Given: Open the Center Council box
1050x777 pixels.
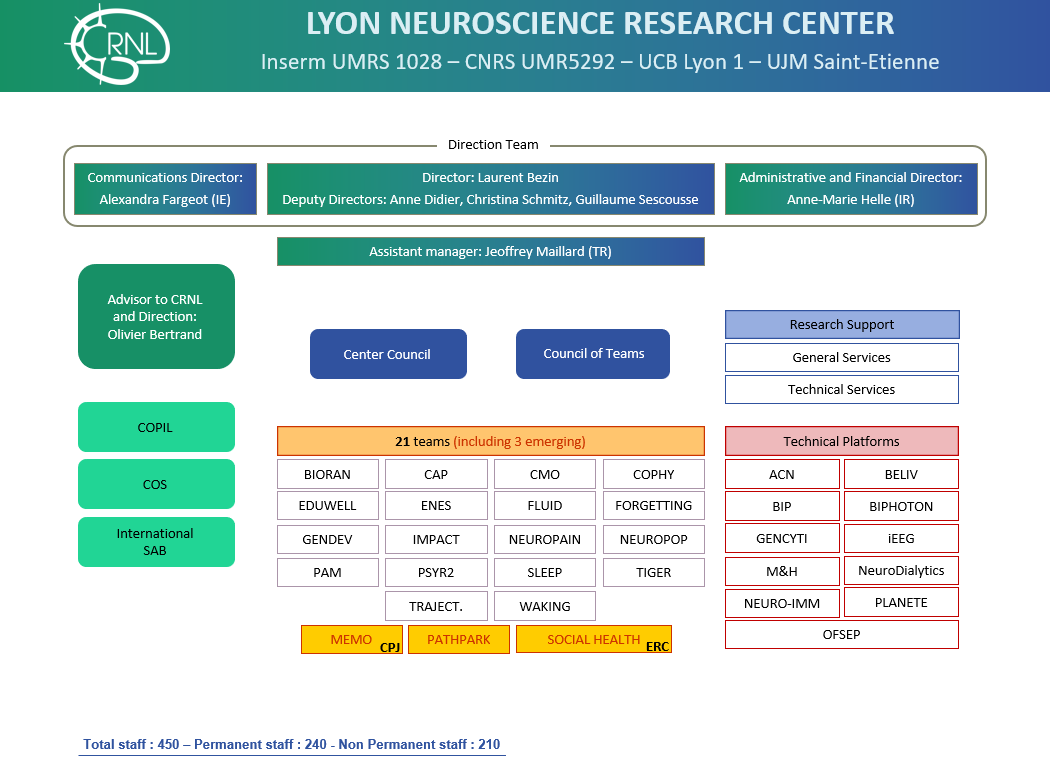Looking at the screenshot, I should coord(388,354).
